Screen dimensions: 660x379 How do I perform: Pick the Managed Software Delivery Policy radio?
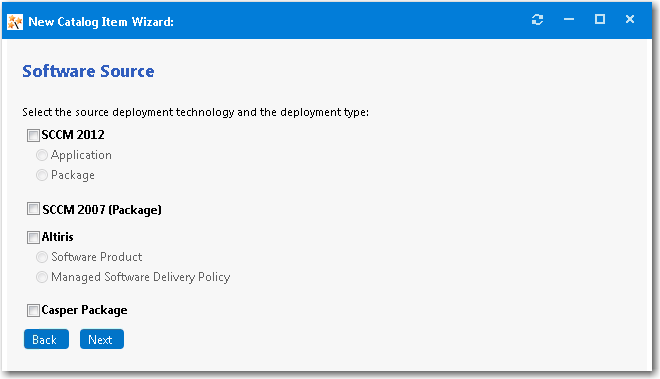click(42, 277)
